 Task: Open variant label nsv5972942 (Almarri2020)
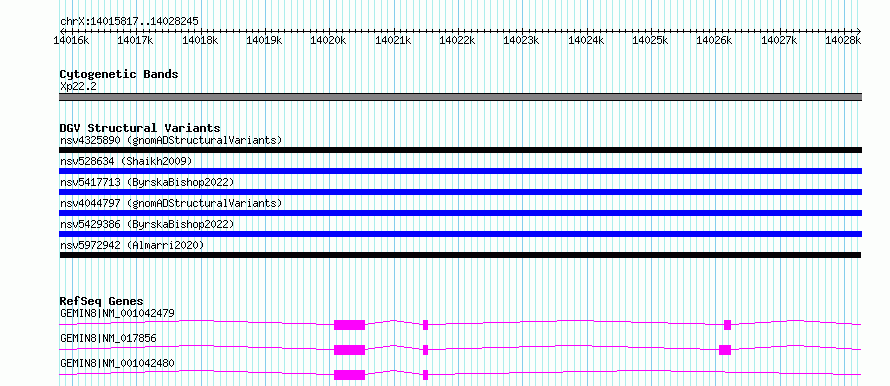coord(132,245)
